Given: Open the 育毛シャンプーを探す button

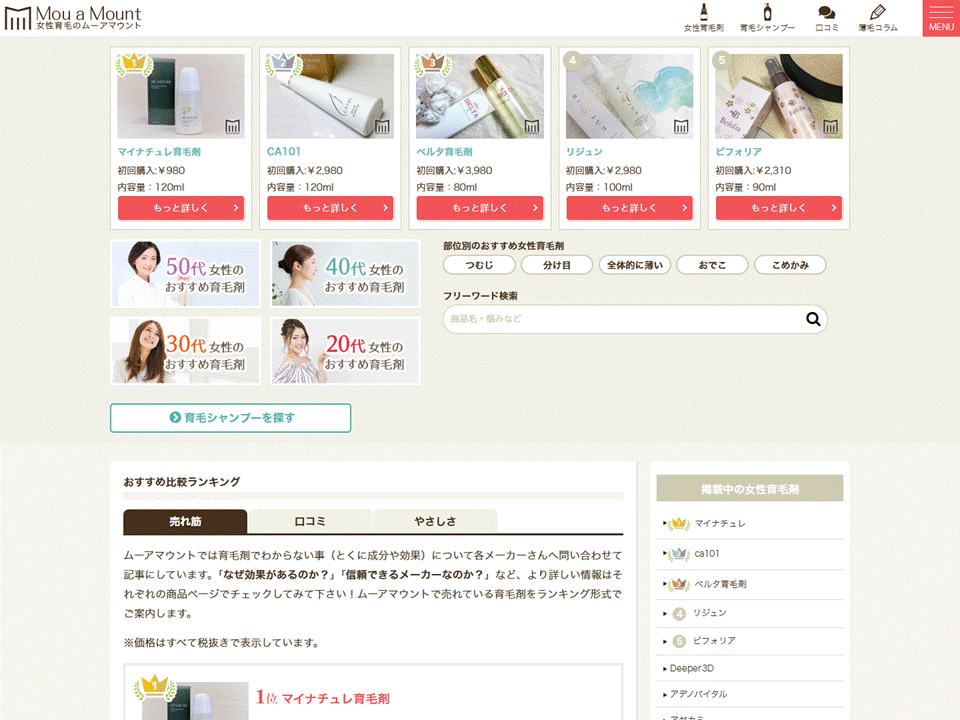Looking at the screenshot, I should 230,418.
